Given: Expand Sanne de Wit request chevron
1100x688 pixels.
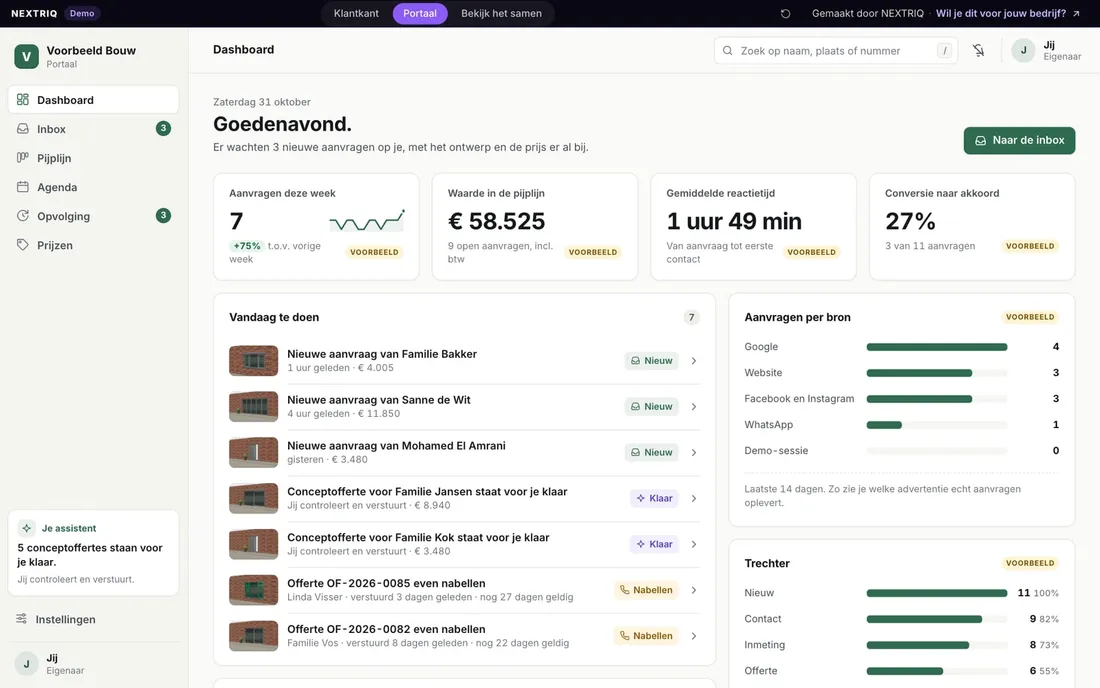Looking at the screenshot, I should [x=694, y=407].
